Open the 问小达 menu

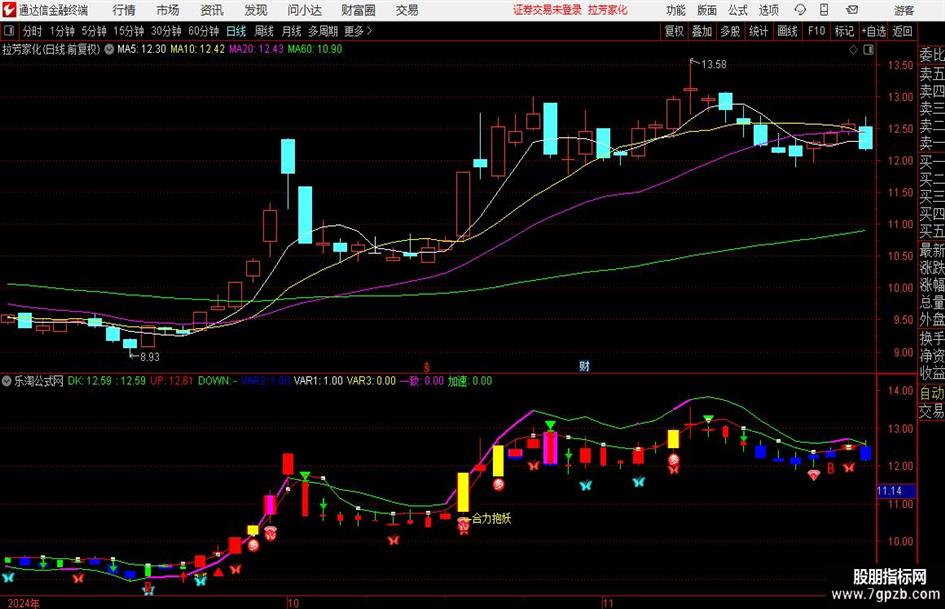pos(304,10)
